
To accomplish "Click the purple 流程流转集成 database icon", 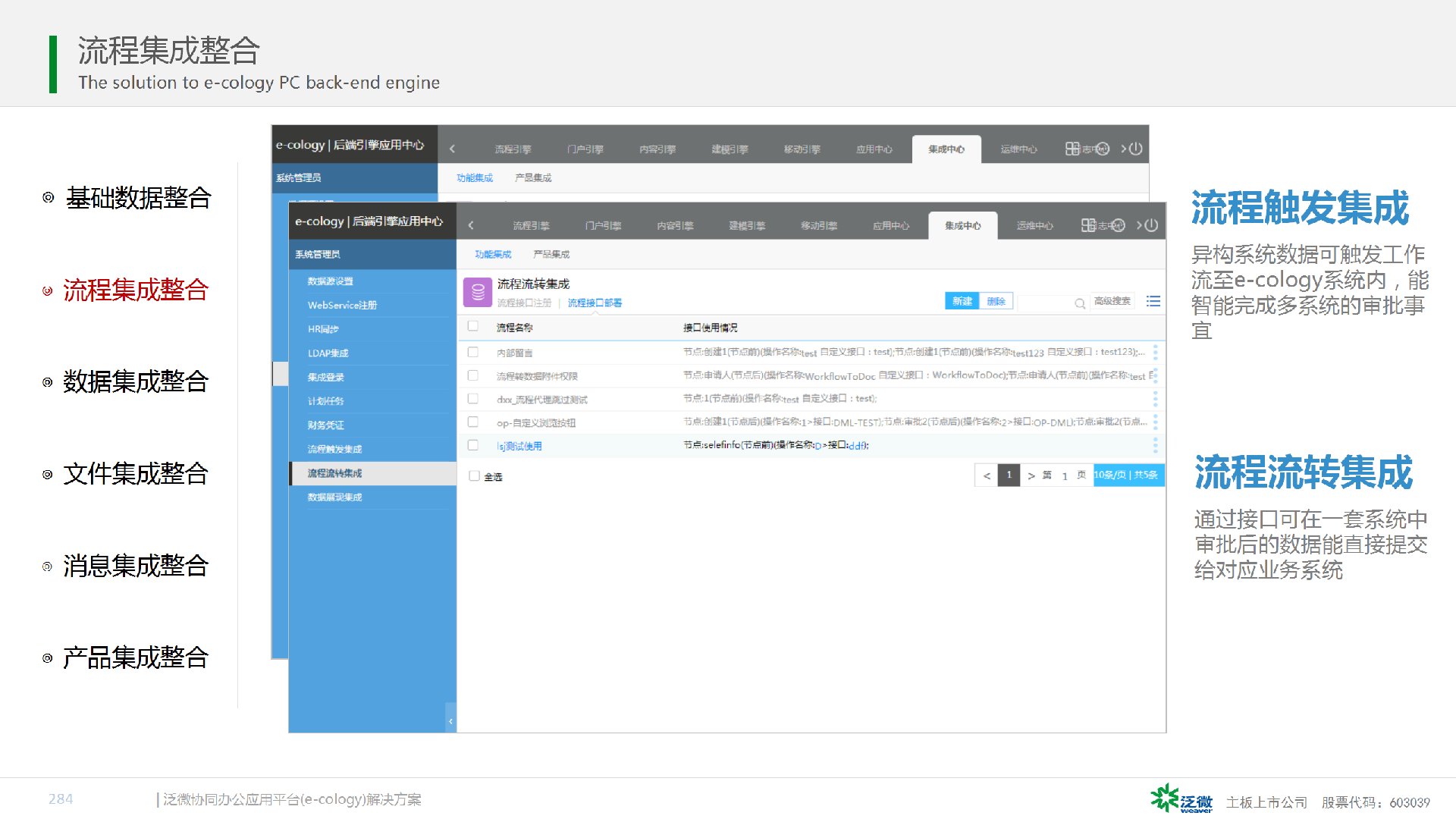I will [478, 292].
